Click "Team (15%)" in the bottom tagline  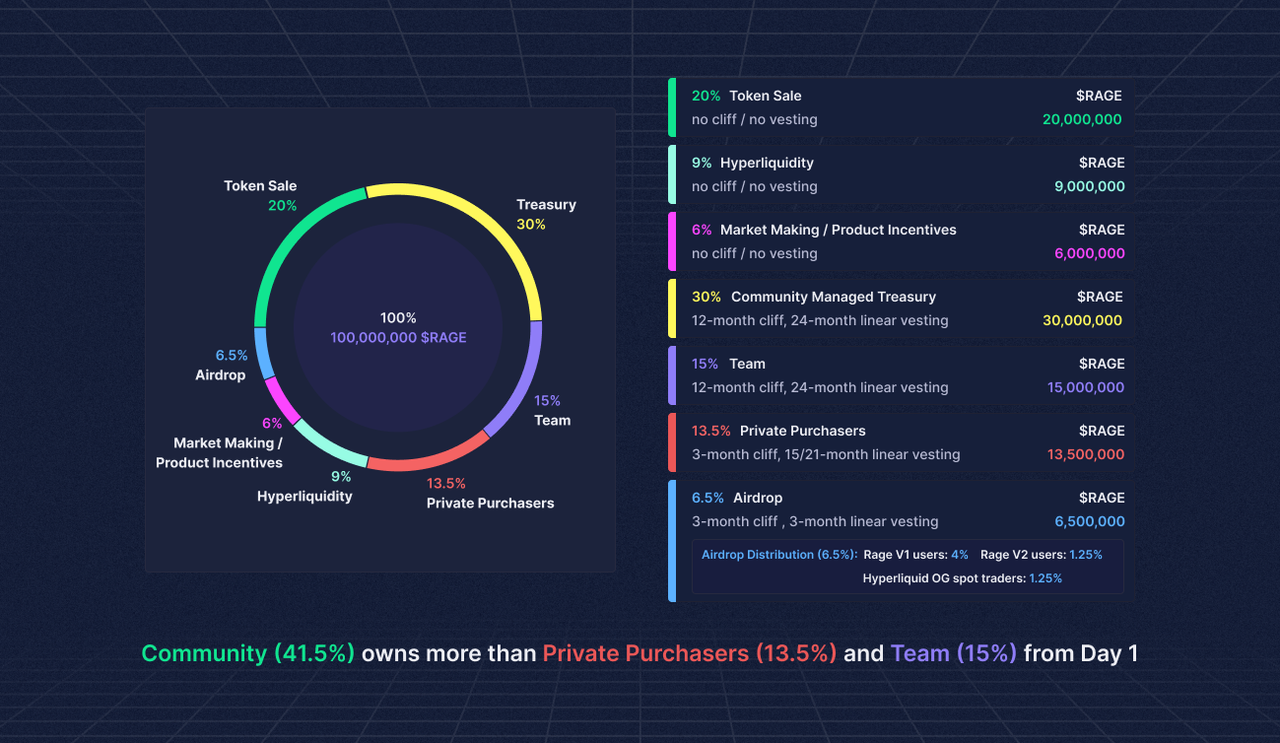point(954,654)
